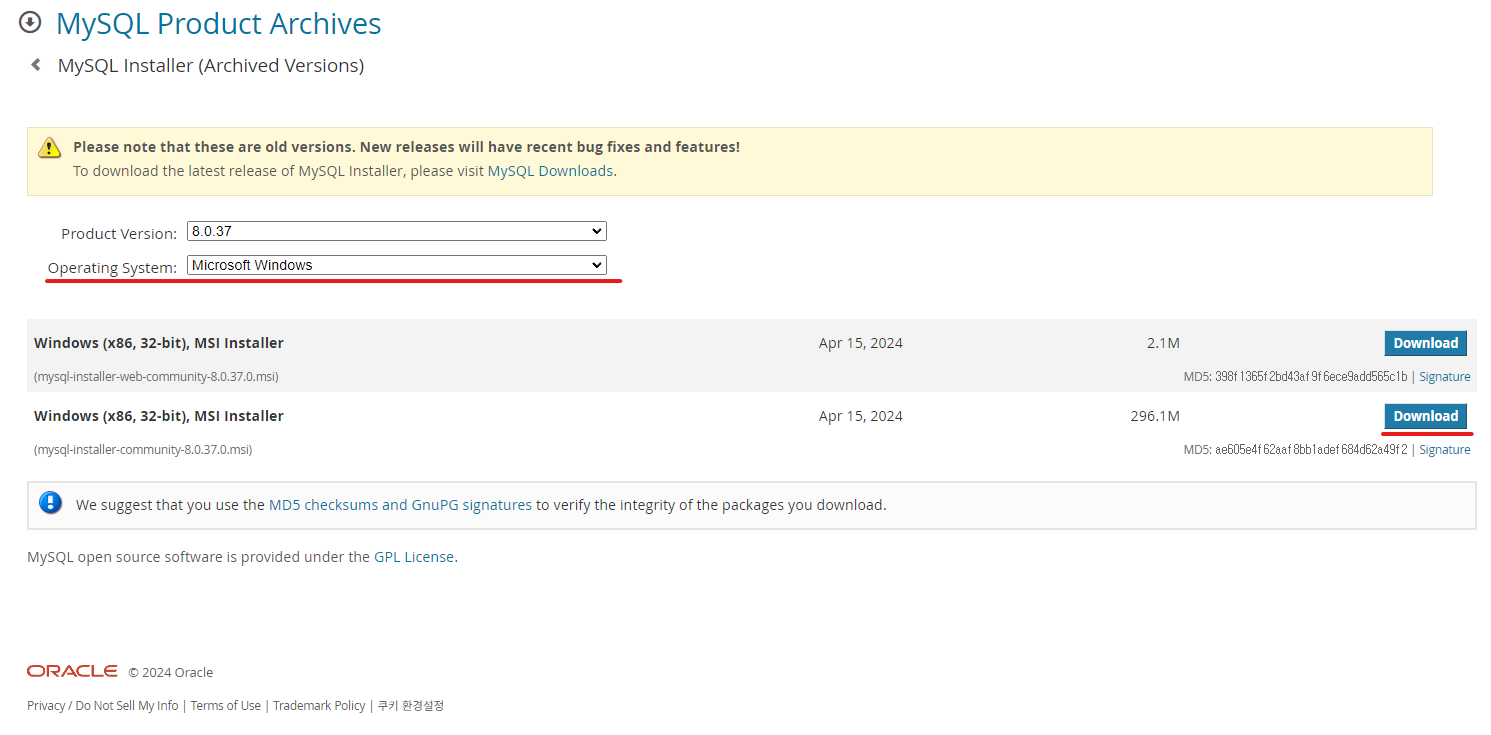
Task: Open the MySQL Downloads link
Action: [x=550, y=171]
